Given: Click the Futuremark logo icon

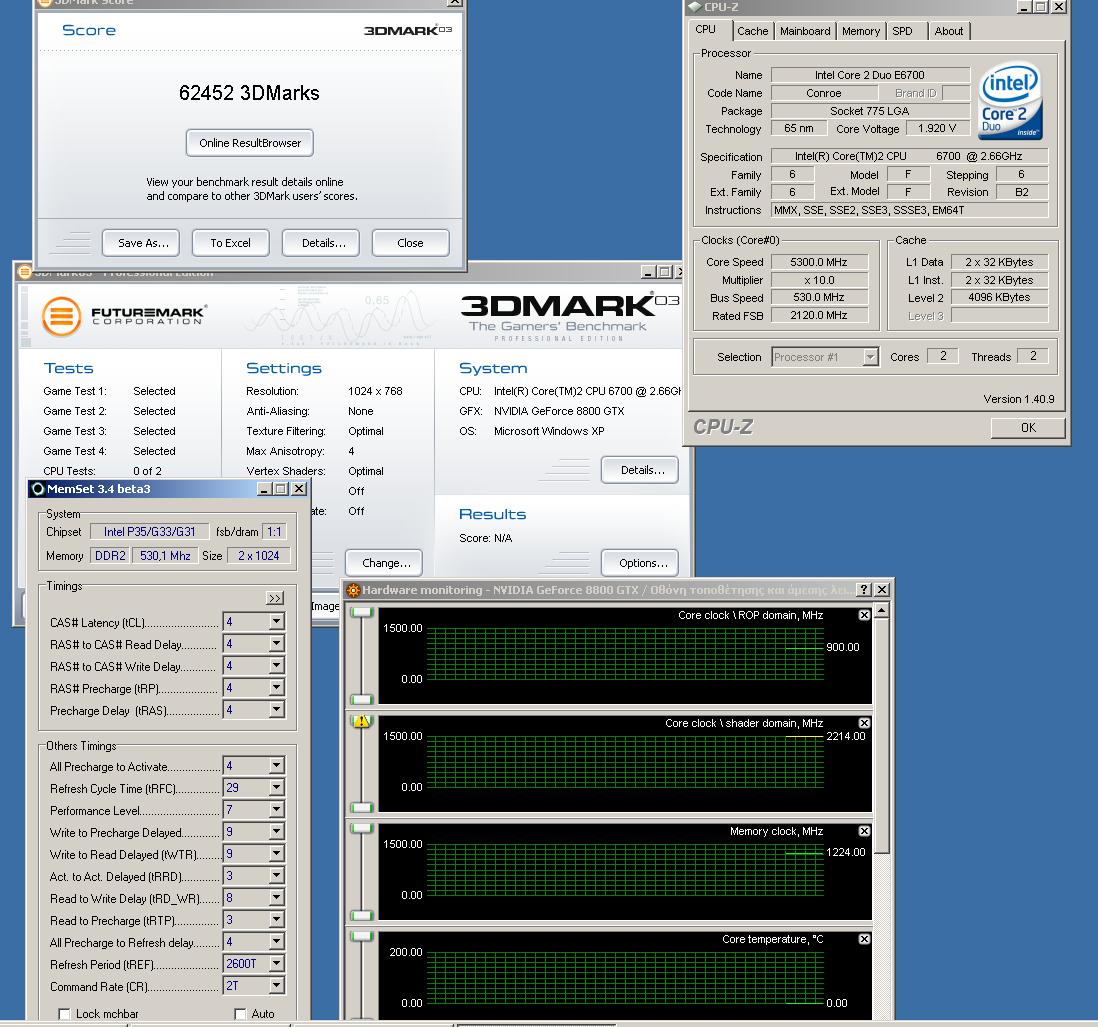Looking at the screenshot, I should (61, 316).
